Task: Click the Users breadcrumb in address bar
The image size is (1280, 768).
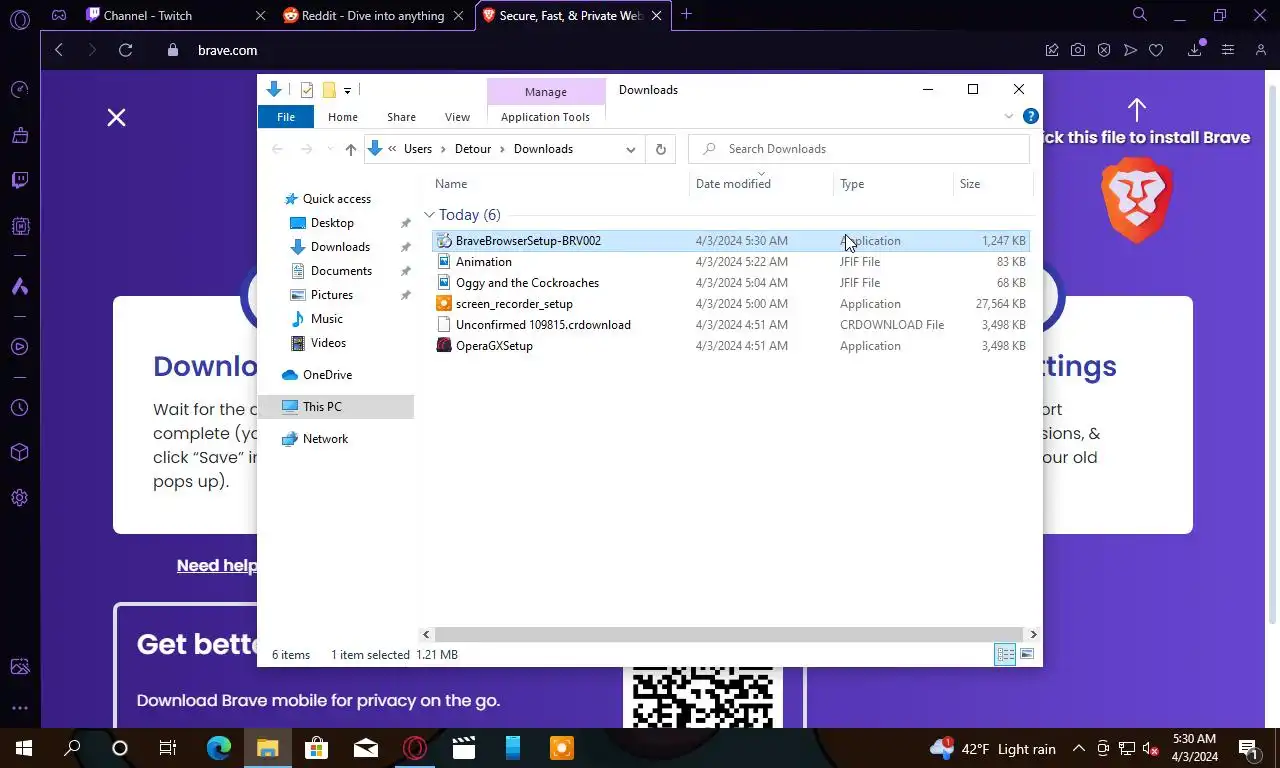Action: click(x=418, y=149)
